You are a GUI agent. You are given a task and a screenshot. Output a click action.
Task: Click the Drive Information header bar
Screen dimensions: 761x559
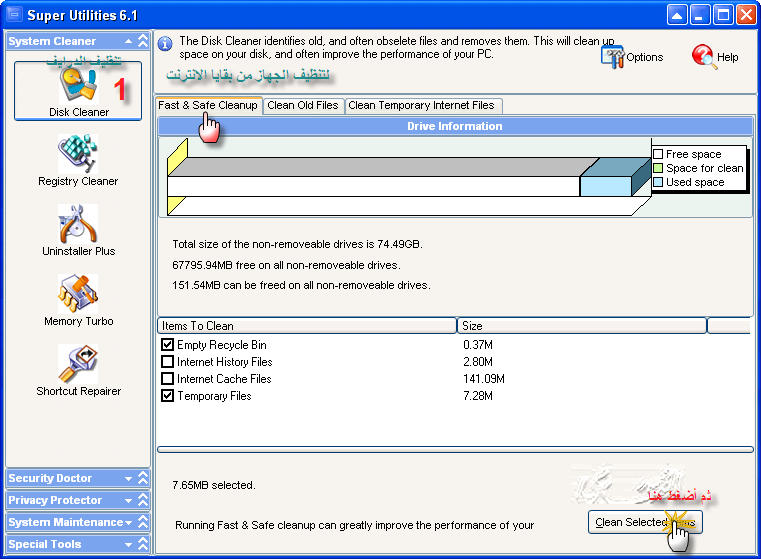[455, 126]
